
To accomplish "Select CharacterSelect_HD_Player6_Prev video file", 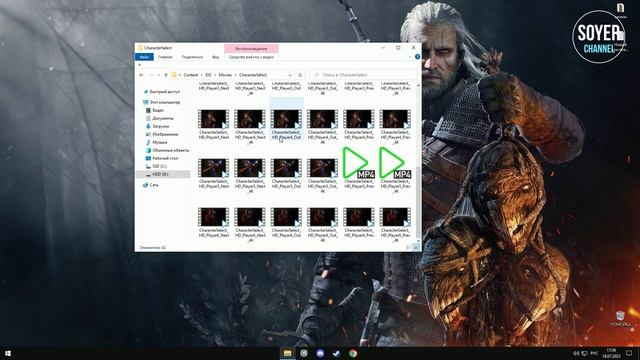I will 359,222.
